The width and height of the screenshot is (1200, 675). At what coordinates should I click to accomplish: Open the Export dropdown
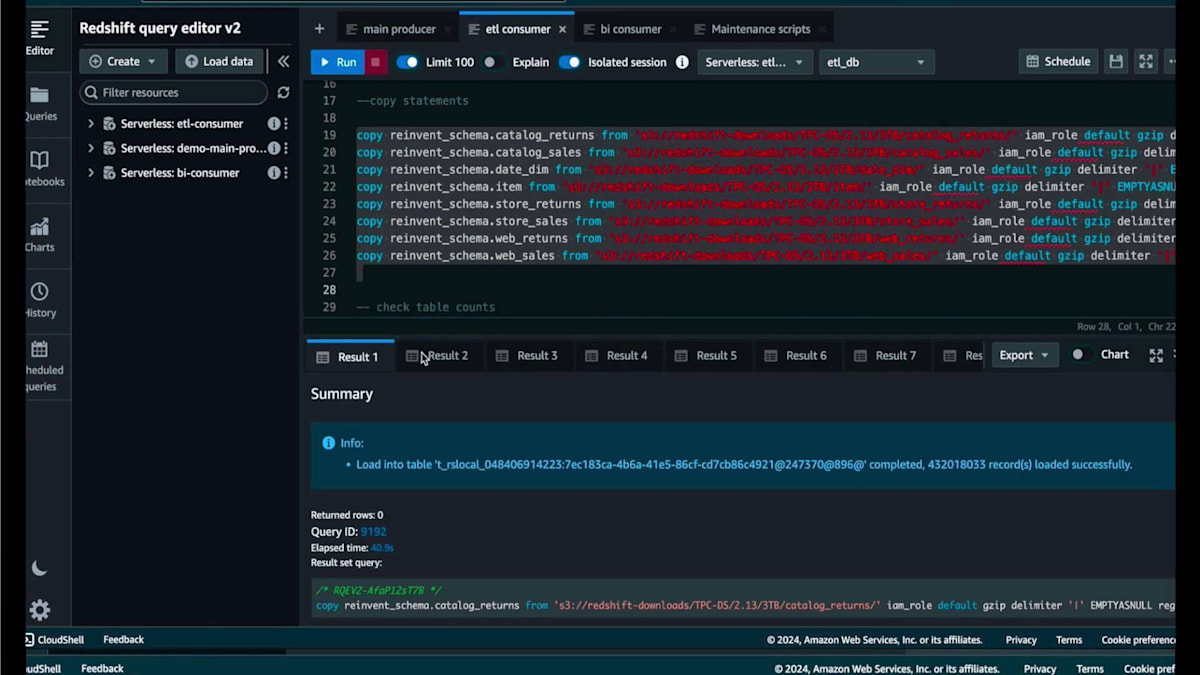tap(1025, 355)
